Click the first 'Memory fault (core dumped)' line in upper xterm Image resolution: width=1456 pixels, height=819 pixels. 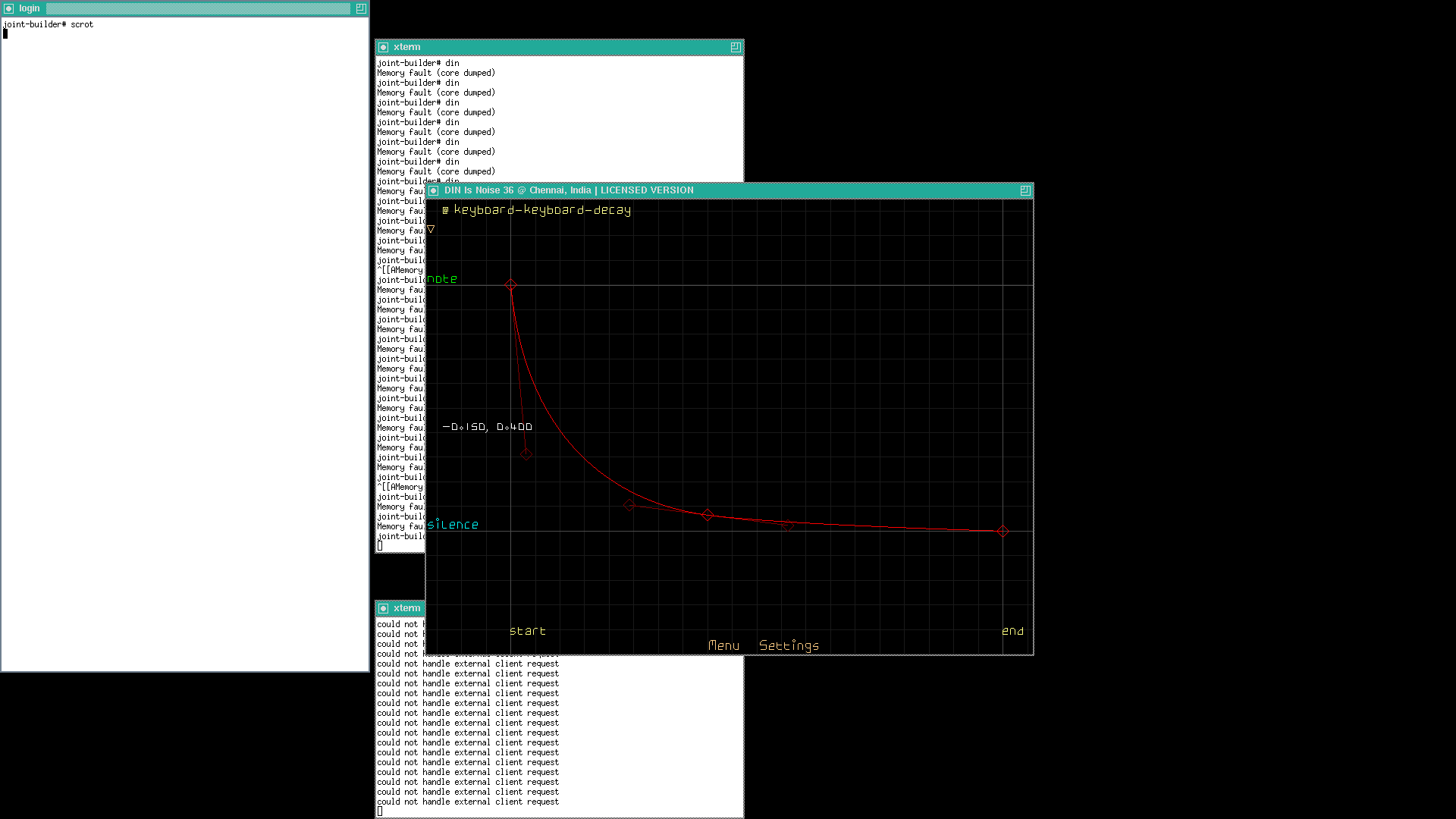[436, 73]
